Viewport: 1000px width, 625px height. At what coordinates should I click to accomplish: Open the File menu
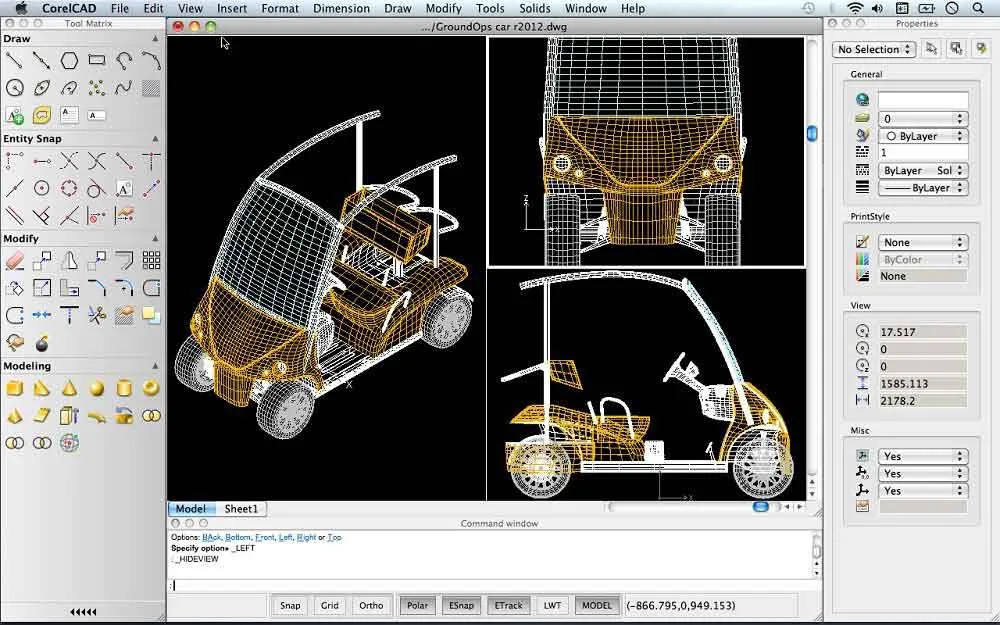point(119,8)
